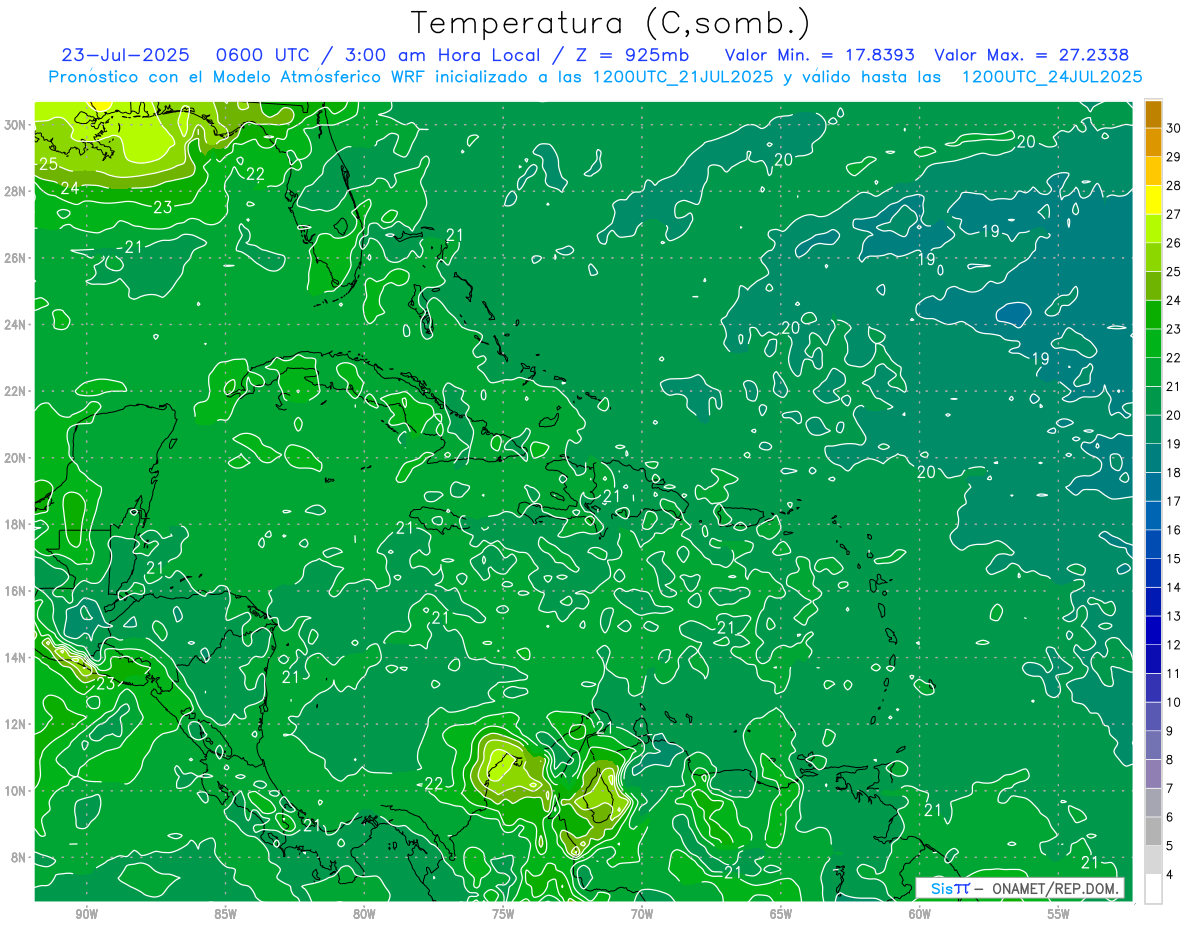The image size is (1200, 927).
Task: Click the '25' contour label on the map
Action: [47, 163]
